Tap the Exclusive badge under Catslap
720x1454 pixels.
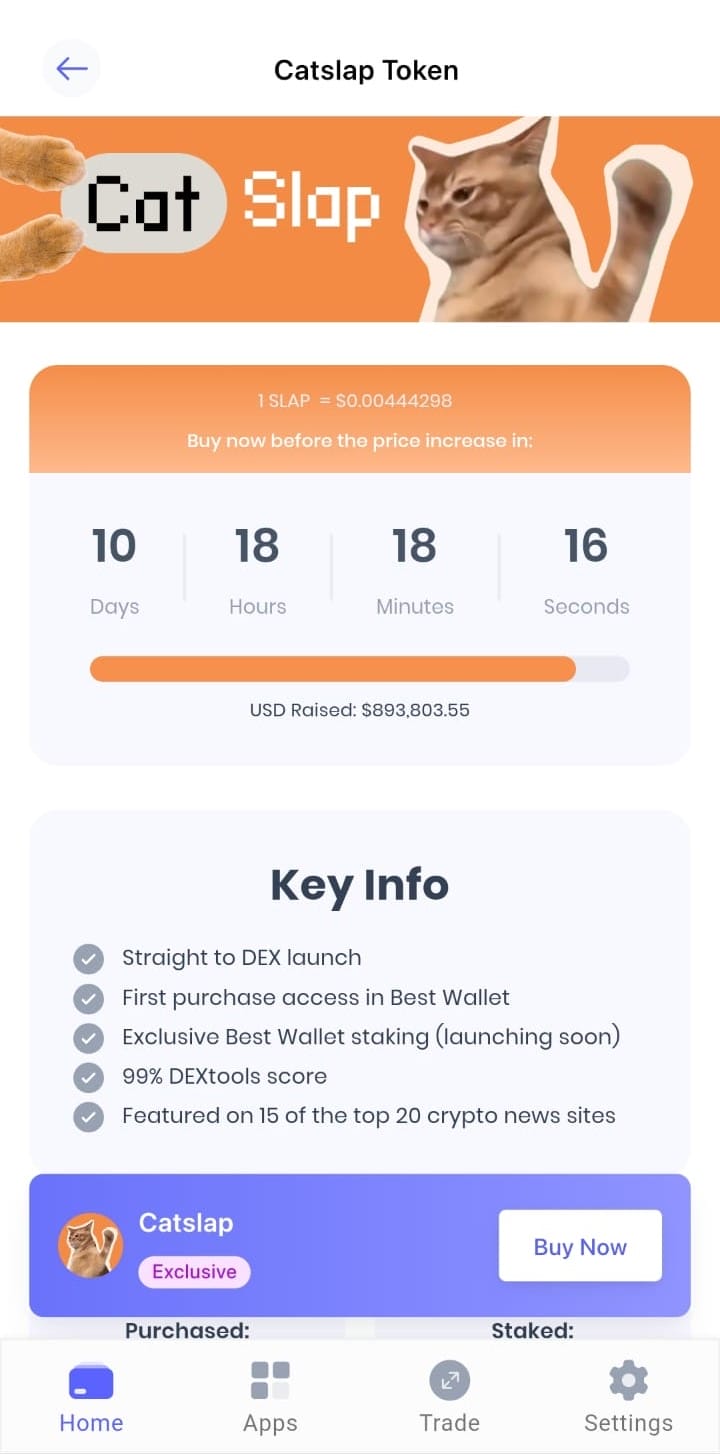(x=194, y=1271)
